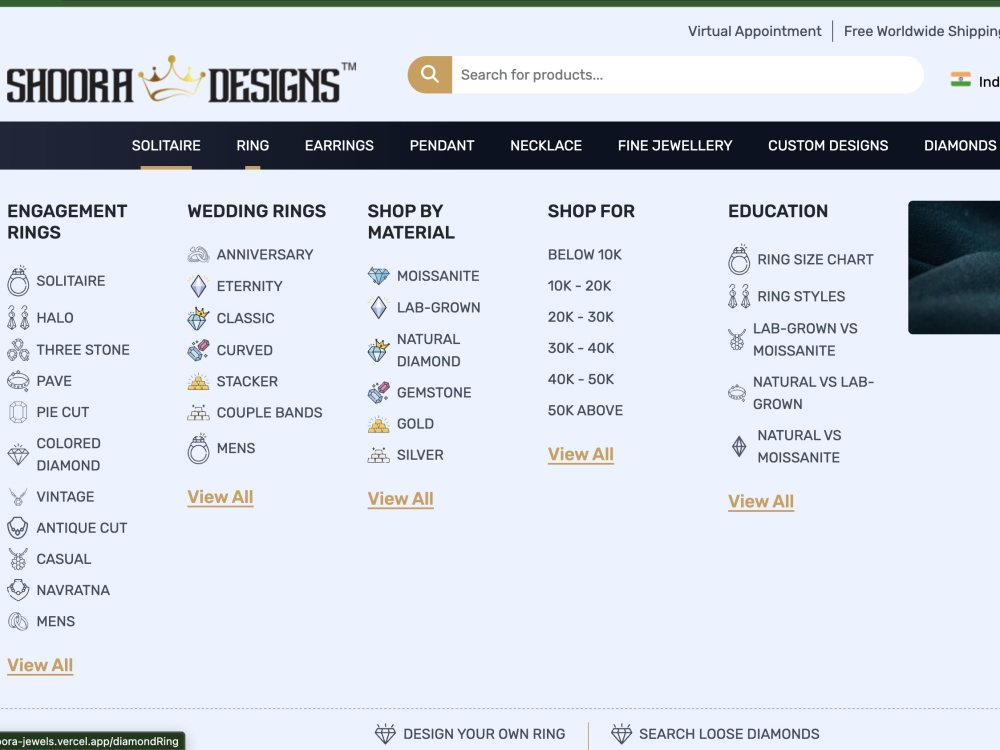1000x750 pixels.
Task: Select the 50K Above price range
Action: point(585,411)
